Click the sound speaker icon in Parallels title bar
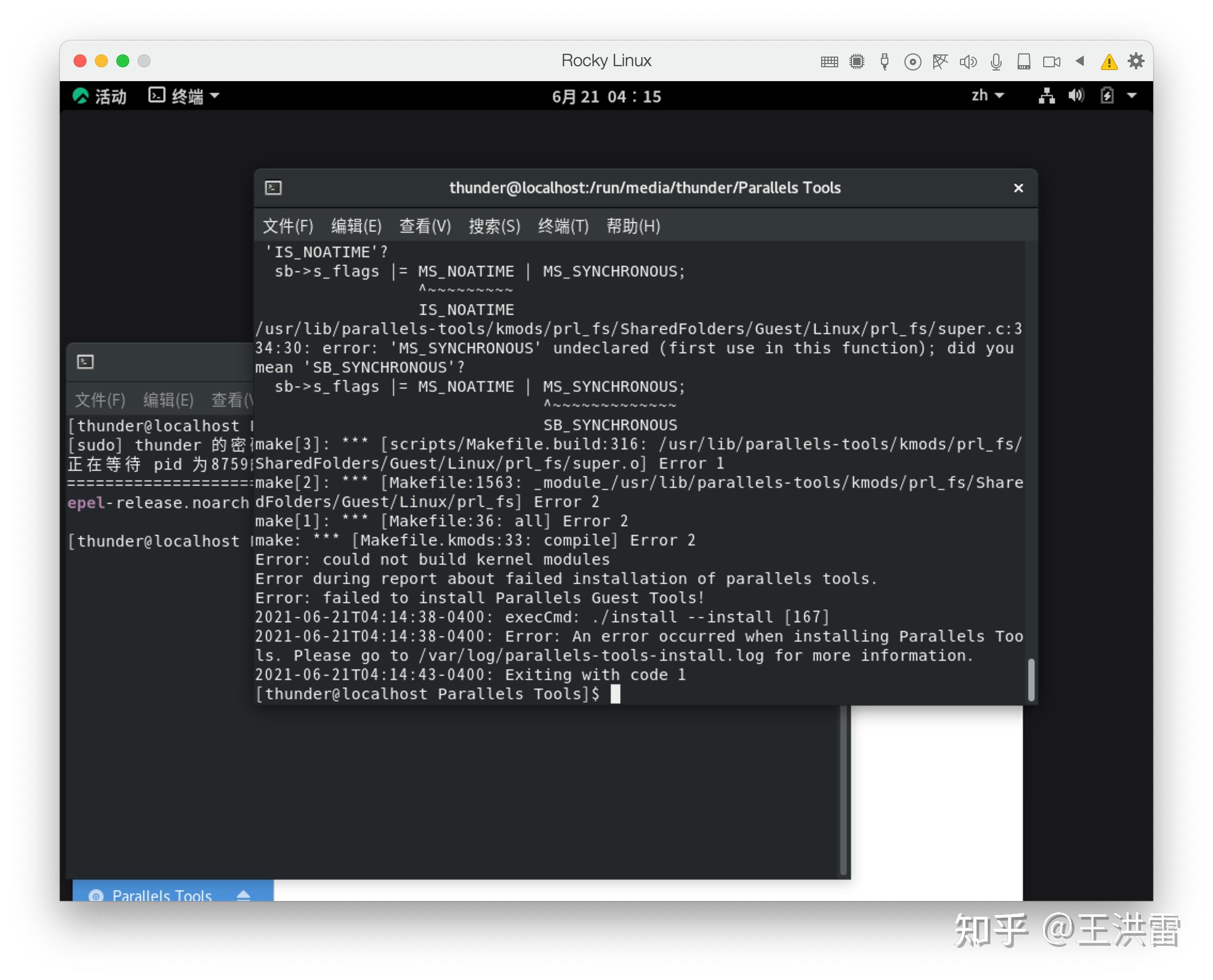This screenshot has width=1213, height=980. coord(968,61)
